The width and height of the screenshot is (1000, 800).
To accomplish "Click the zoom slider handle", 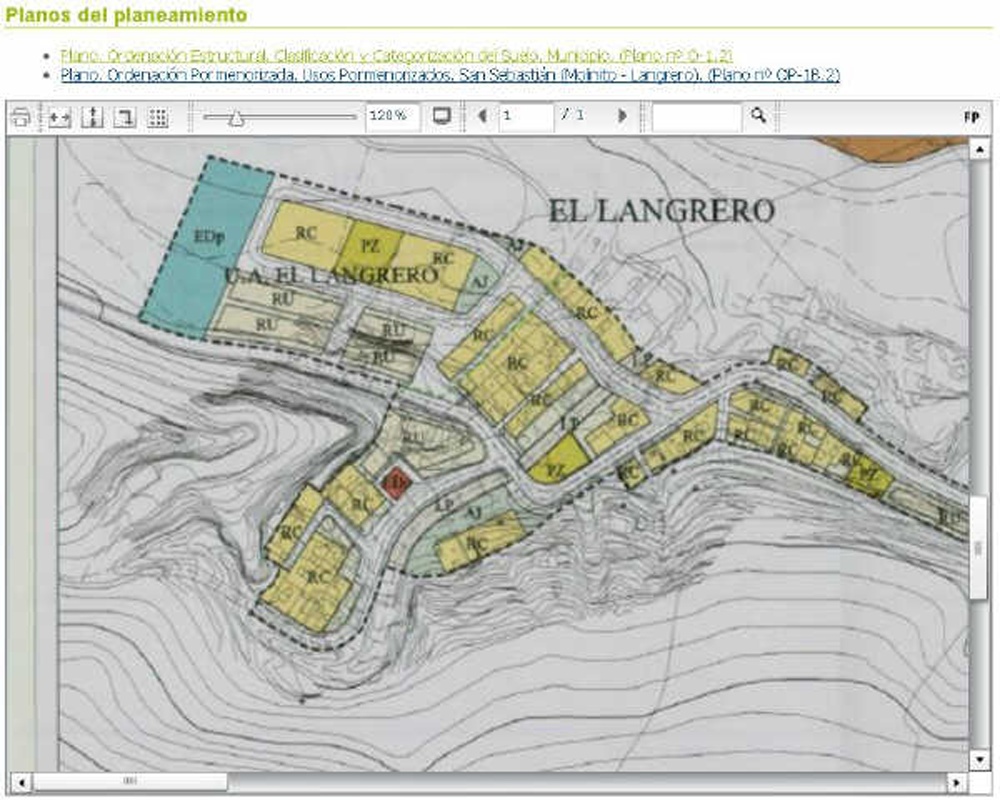I will click(236, 118).
